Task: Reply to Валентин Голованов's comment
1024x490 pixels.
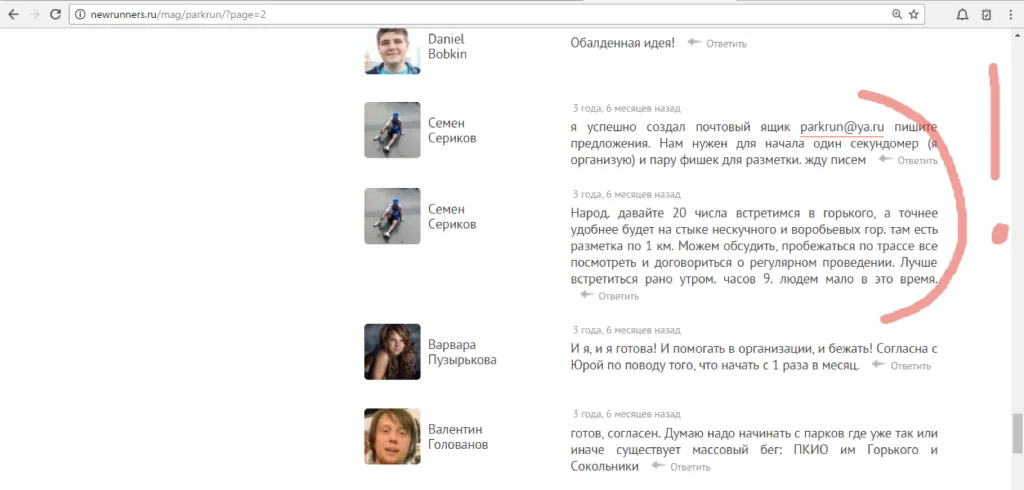Action: point(681,467)
